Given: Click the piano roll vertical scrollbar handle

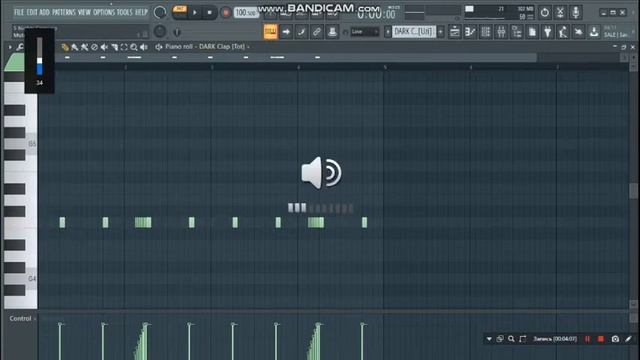Looking at the screenshot, I should 633,191.
